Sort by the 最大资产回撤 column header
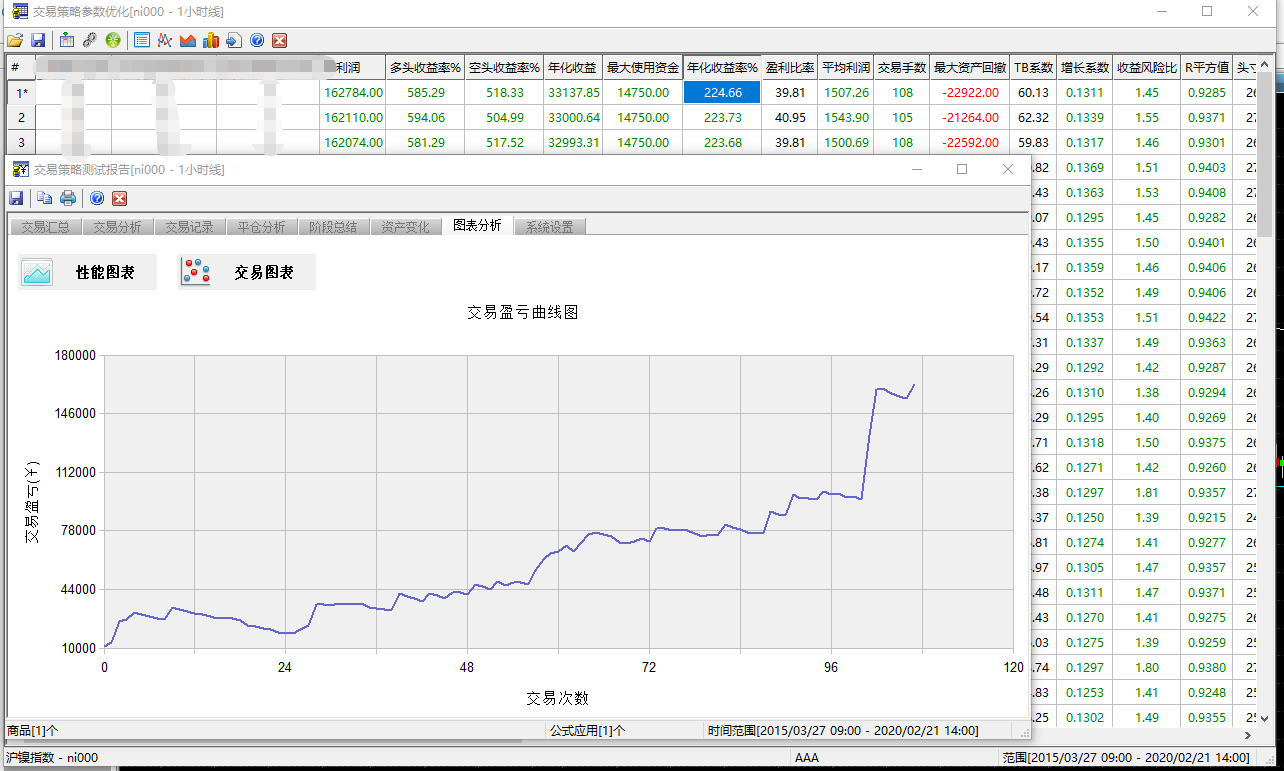 [x=969, y=68]
